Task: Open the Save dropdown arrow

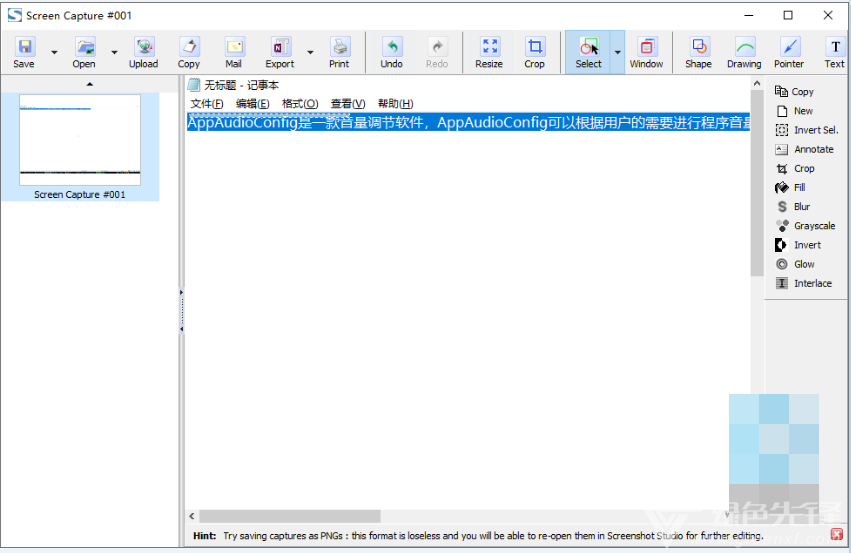Action: coord(54,53)
